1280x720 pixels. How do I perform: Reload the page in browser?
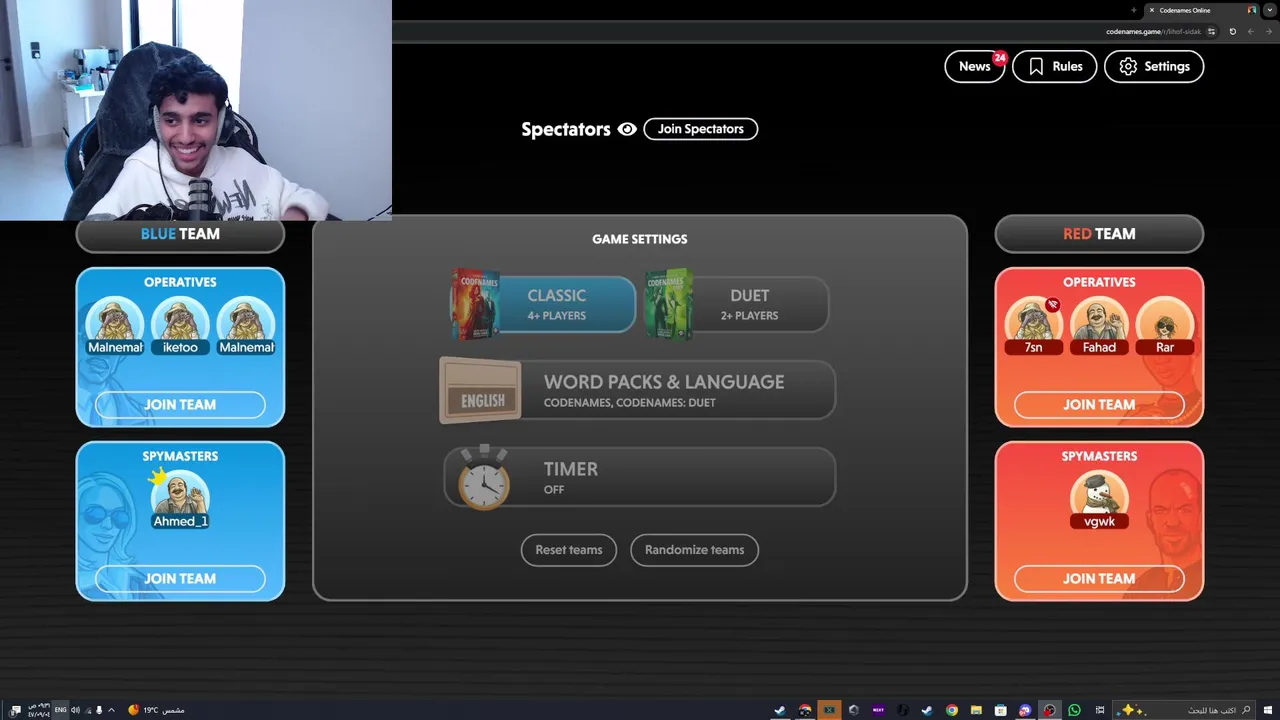coord(1232,31)
